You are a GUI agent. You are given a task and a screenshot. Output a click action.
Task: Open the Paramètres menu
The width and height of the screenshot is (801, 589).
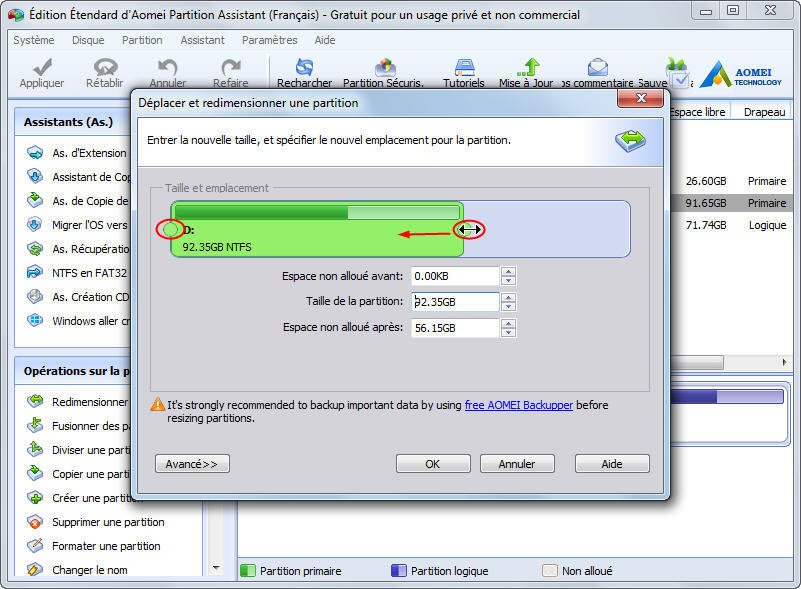(x=270, y=40)
